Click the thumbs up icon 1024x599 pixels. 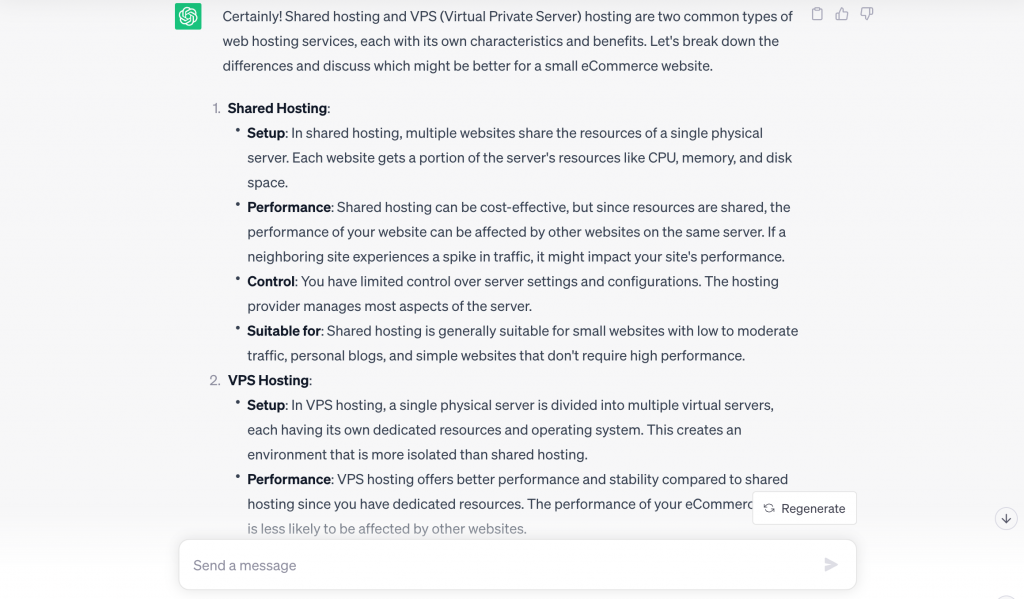click(x=842, y=14)
